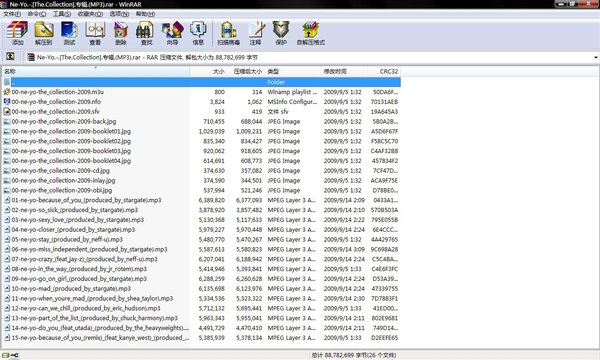Image resolution: width=600 pixels, height=360 pixels.
Task: Click icon of 02-ne-yo-so_sick mp3 file
Action: (7, 210)
